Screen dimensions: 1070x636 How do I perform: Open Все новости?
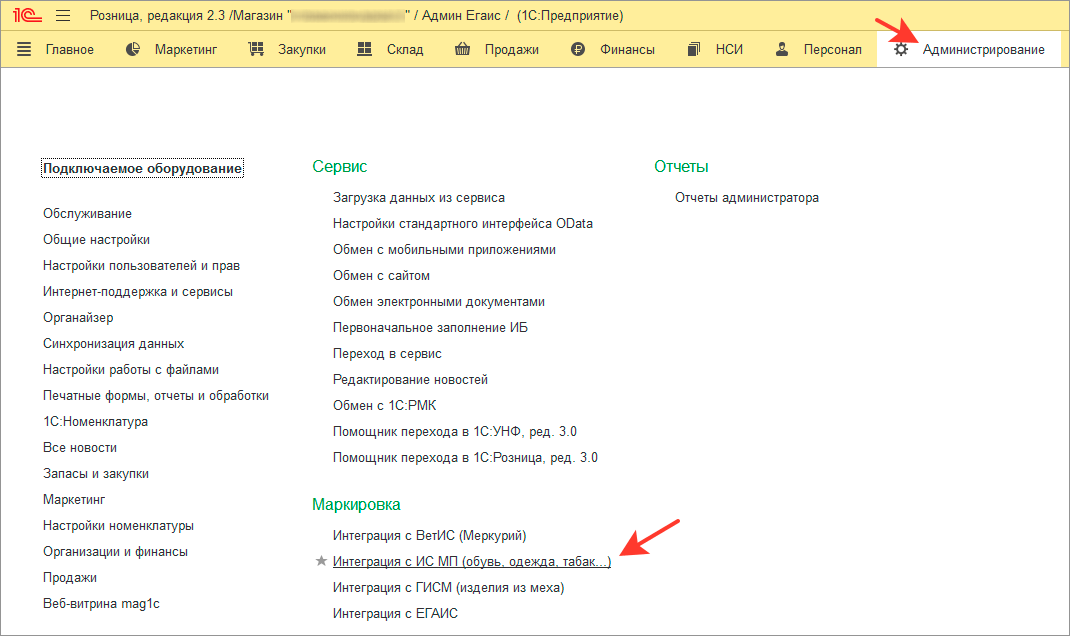tap(80, 447)
